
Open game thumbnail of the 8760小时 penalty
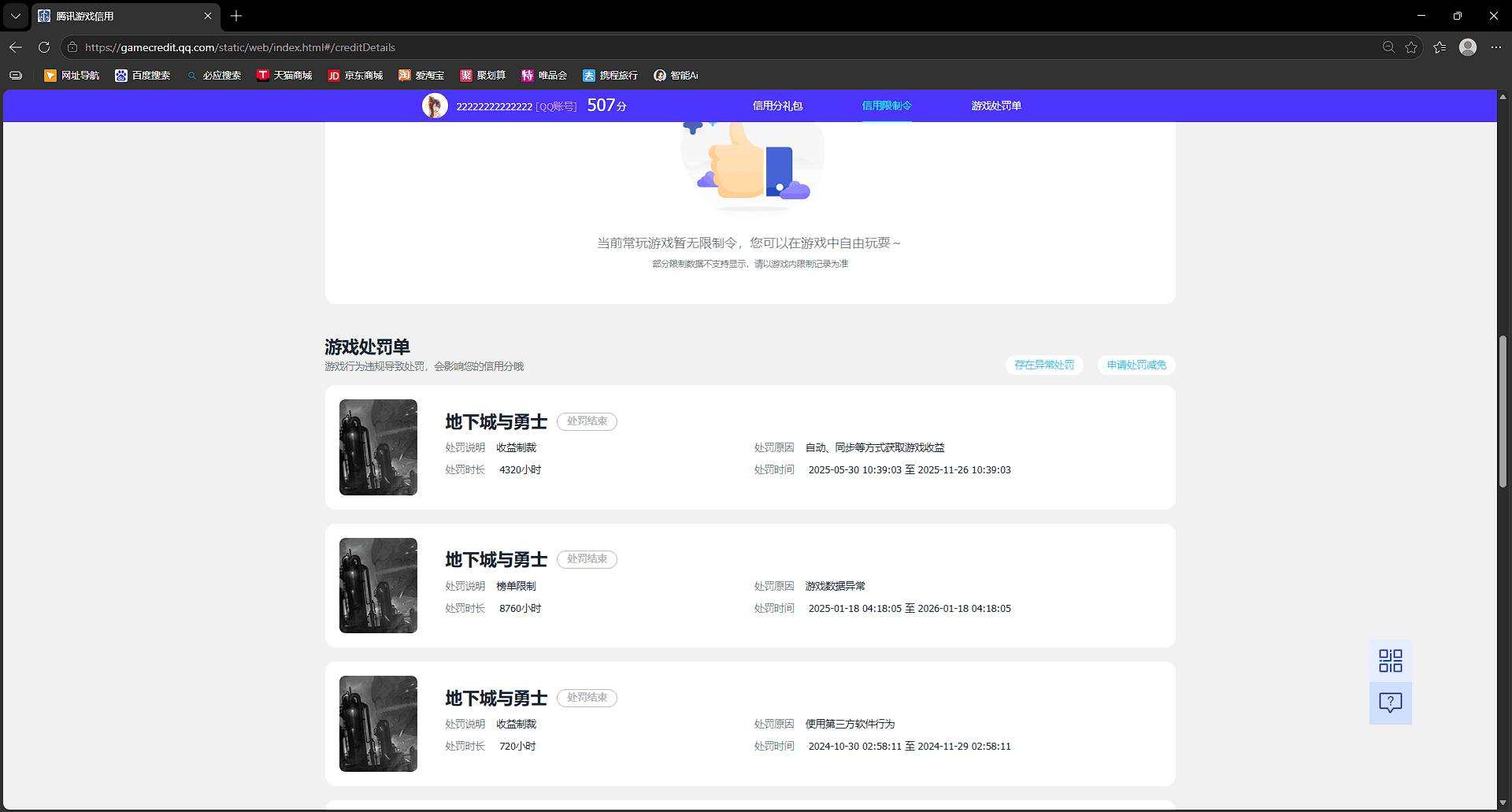click(378, 585)
